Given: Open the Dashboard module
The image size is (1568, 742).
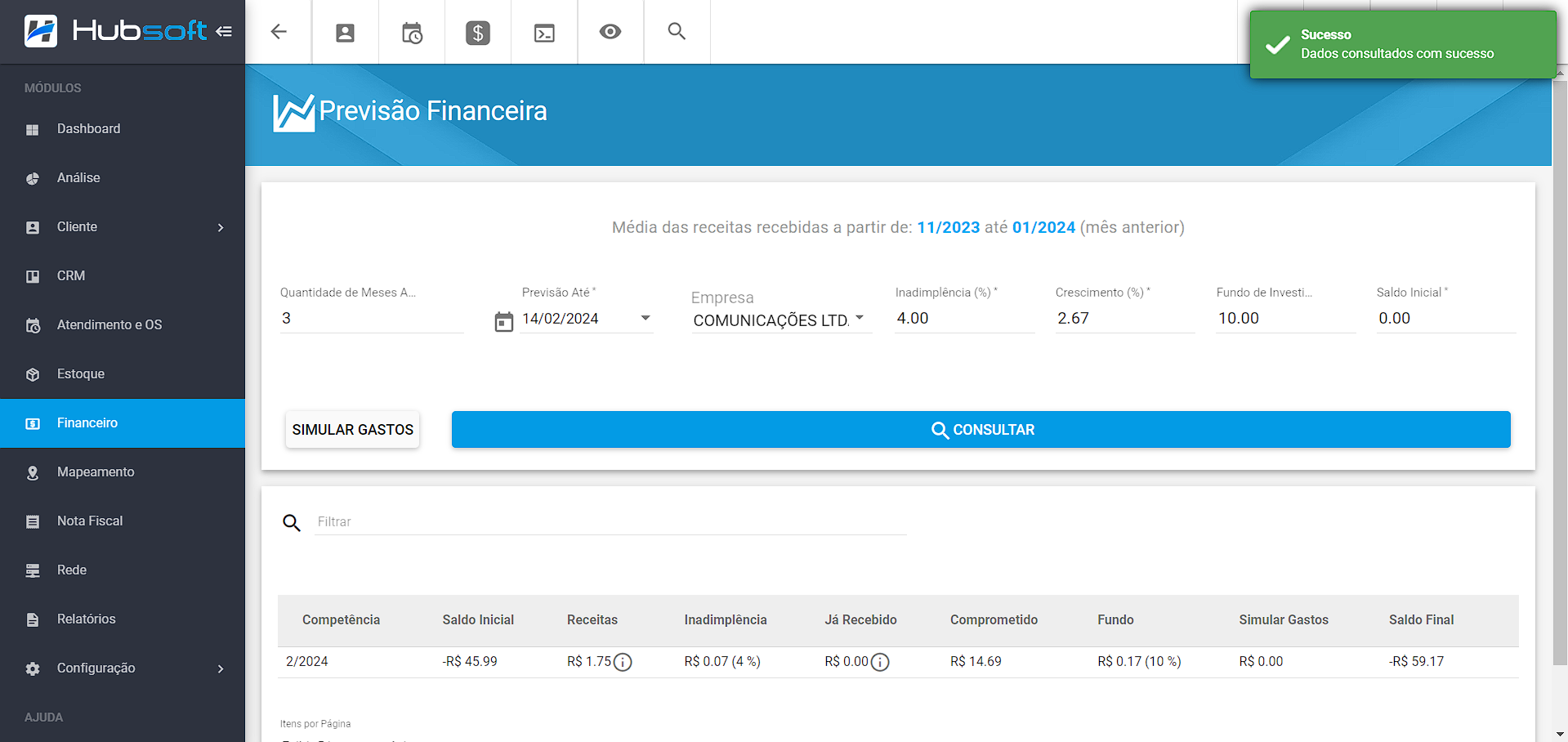Looking at the screenshot, I should [123, 129].
